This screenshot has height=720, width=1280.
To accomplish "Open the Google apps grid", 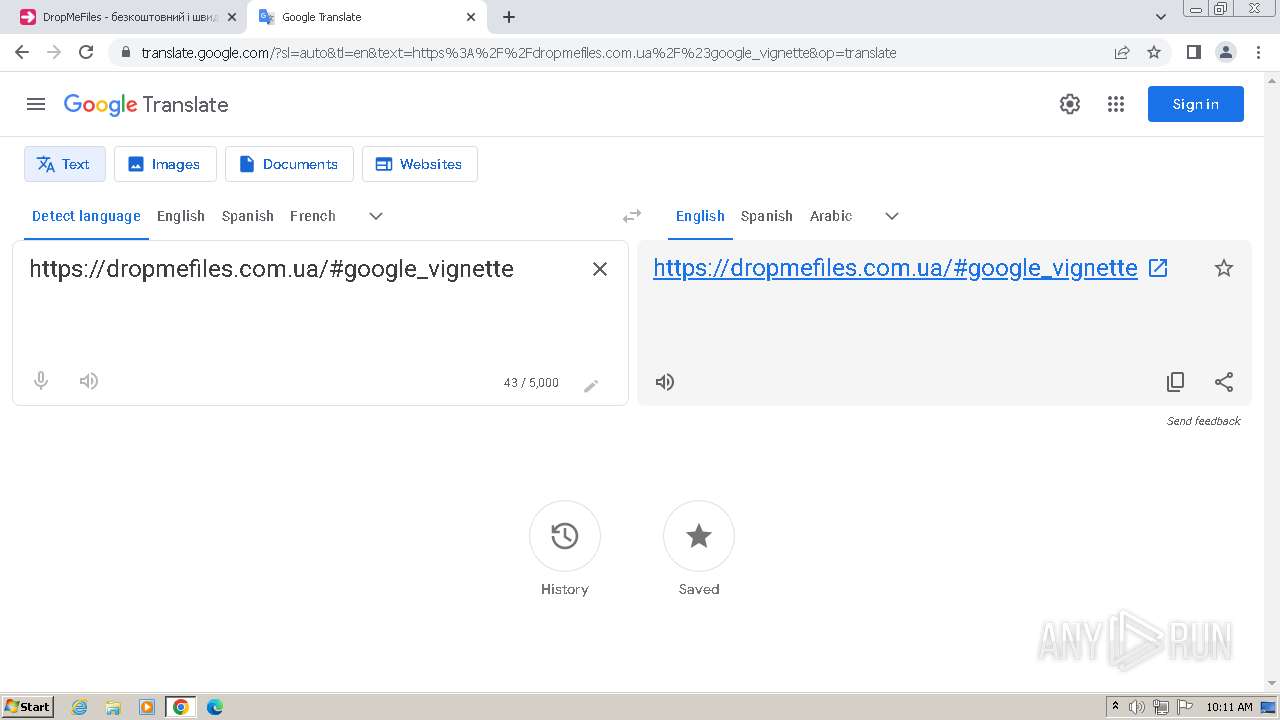I will (1116, 104).
